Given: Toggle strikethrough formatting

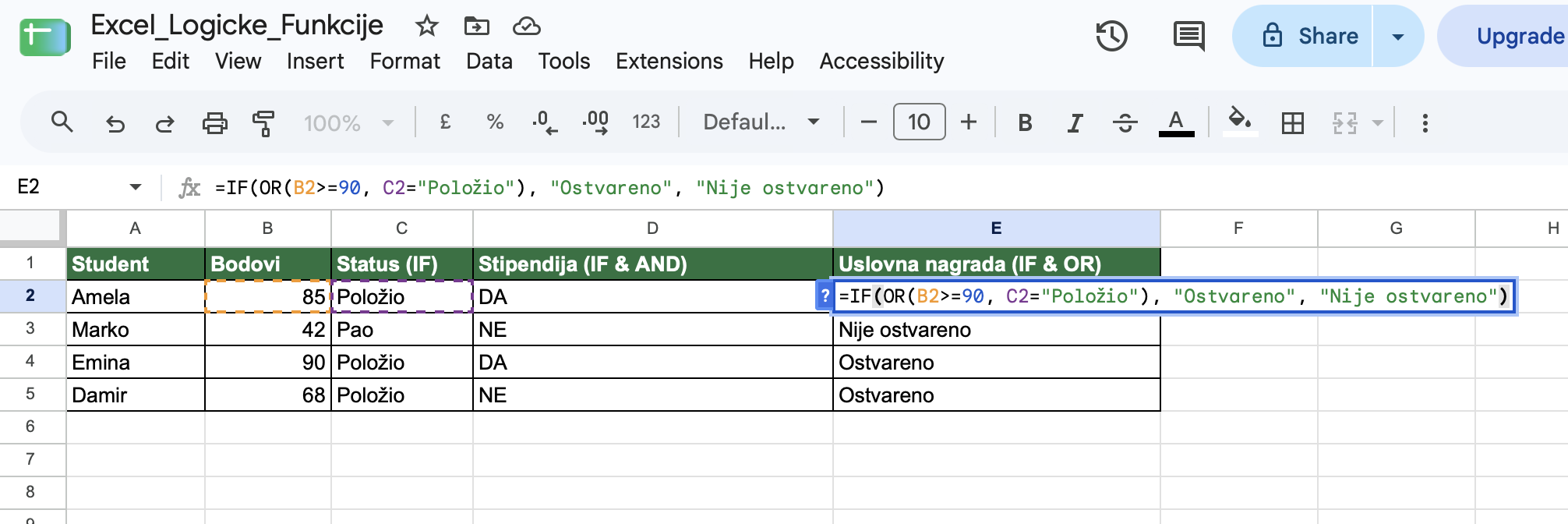Looking at the screenshot, I should tap(1125, 122).
